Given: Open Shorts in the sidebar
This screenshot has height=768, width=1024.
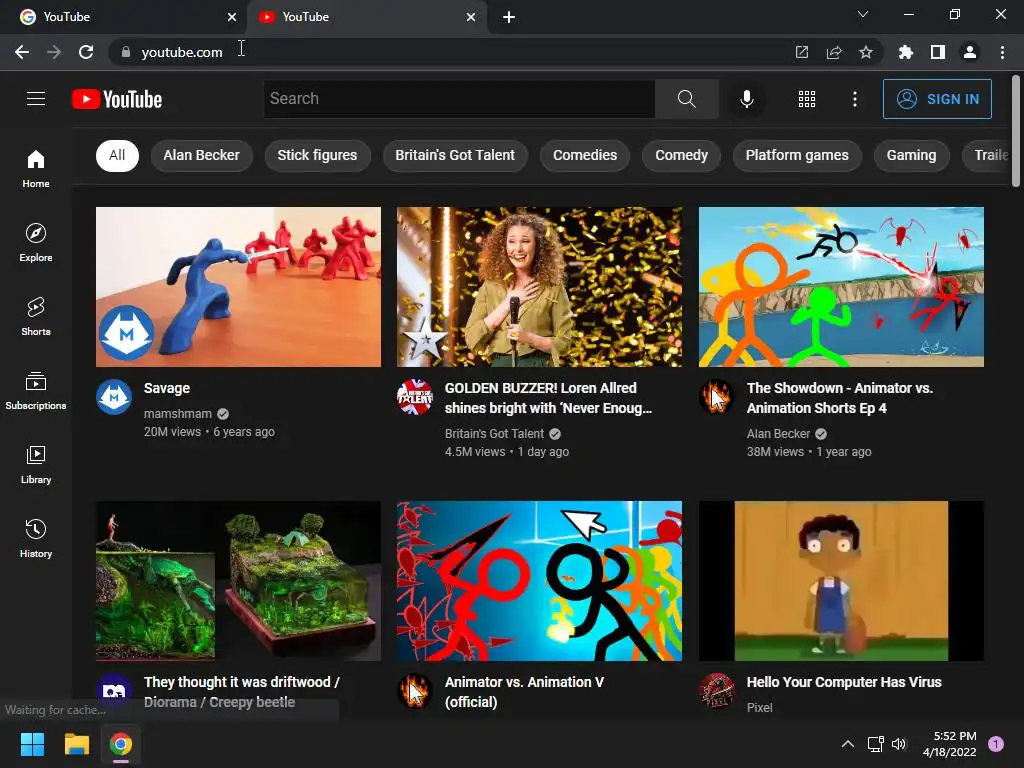Looking at the screenshot, I should tap(36, 316).
